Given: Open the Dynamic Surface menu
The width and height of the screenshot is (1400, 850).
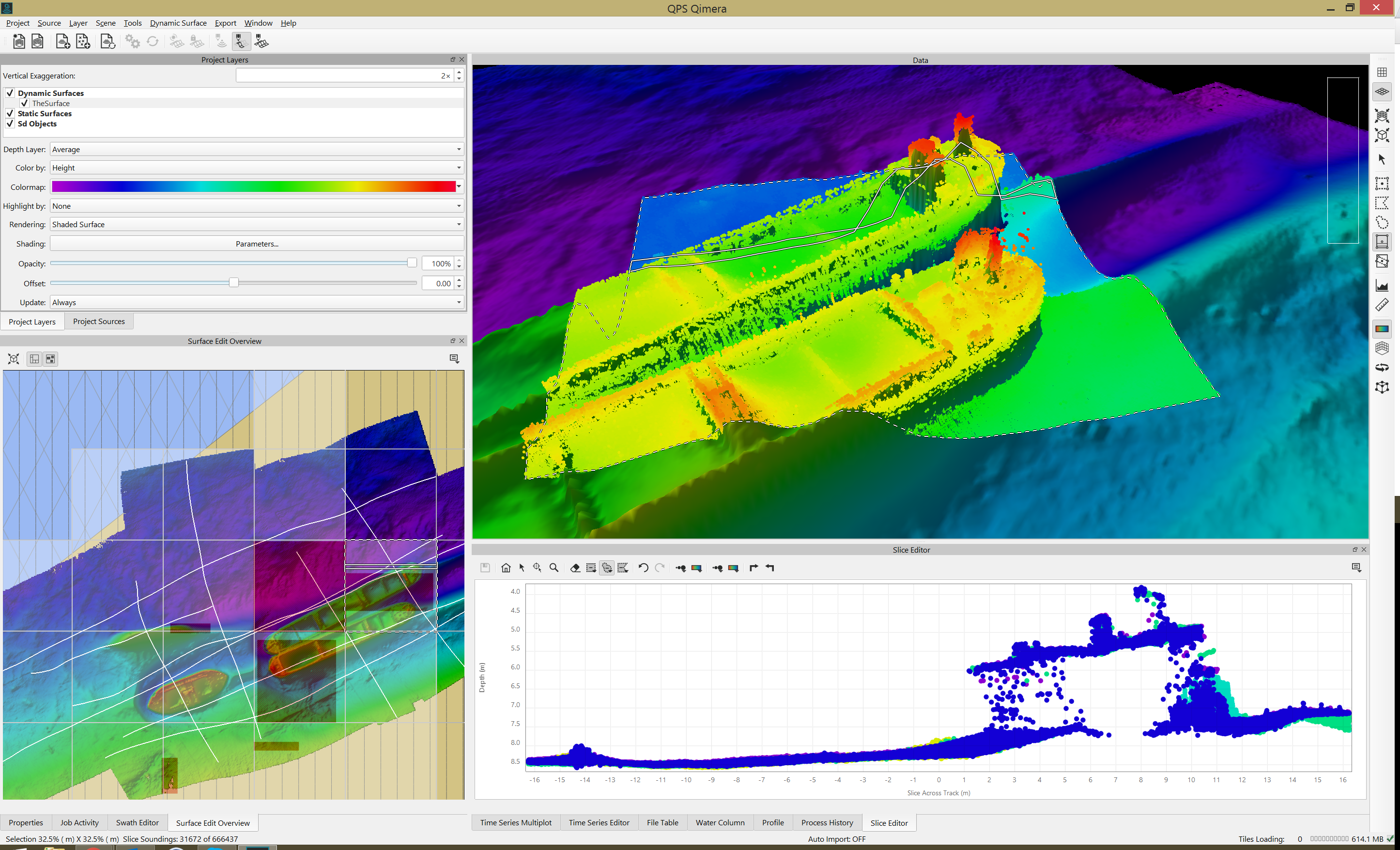Looking at the screenshot, I should click(x=178, y=23).
